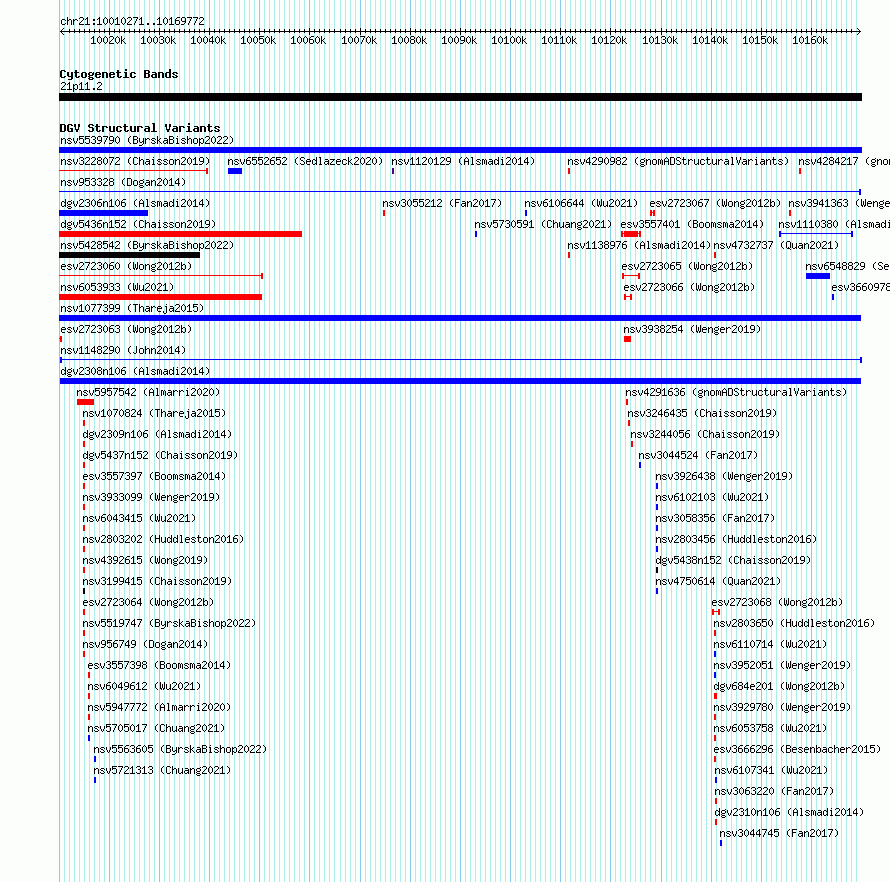This screenshot has height=882, width=890.
Task: Open variant nsv4750614 (Quan2021)
Action: point(718,581)
